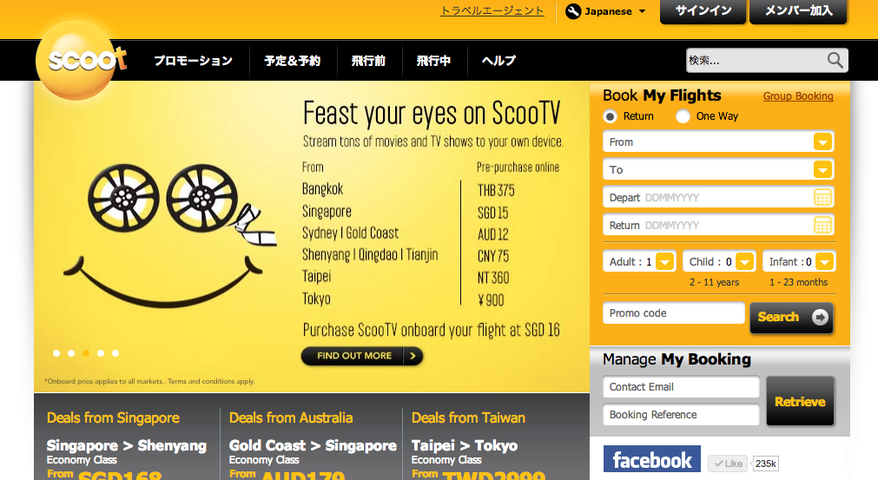Click the トラベルエージェント link
Image resolution: width=878 pixels, height=480 pixels.
tap(492, 11)
